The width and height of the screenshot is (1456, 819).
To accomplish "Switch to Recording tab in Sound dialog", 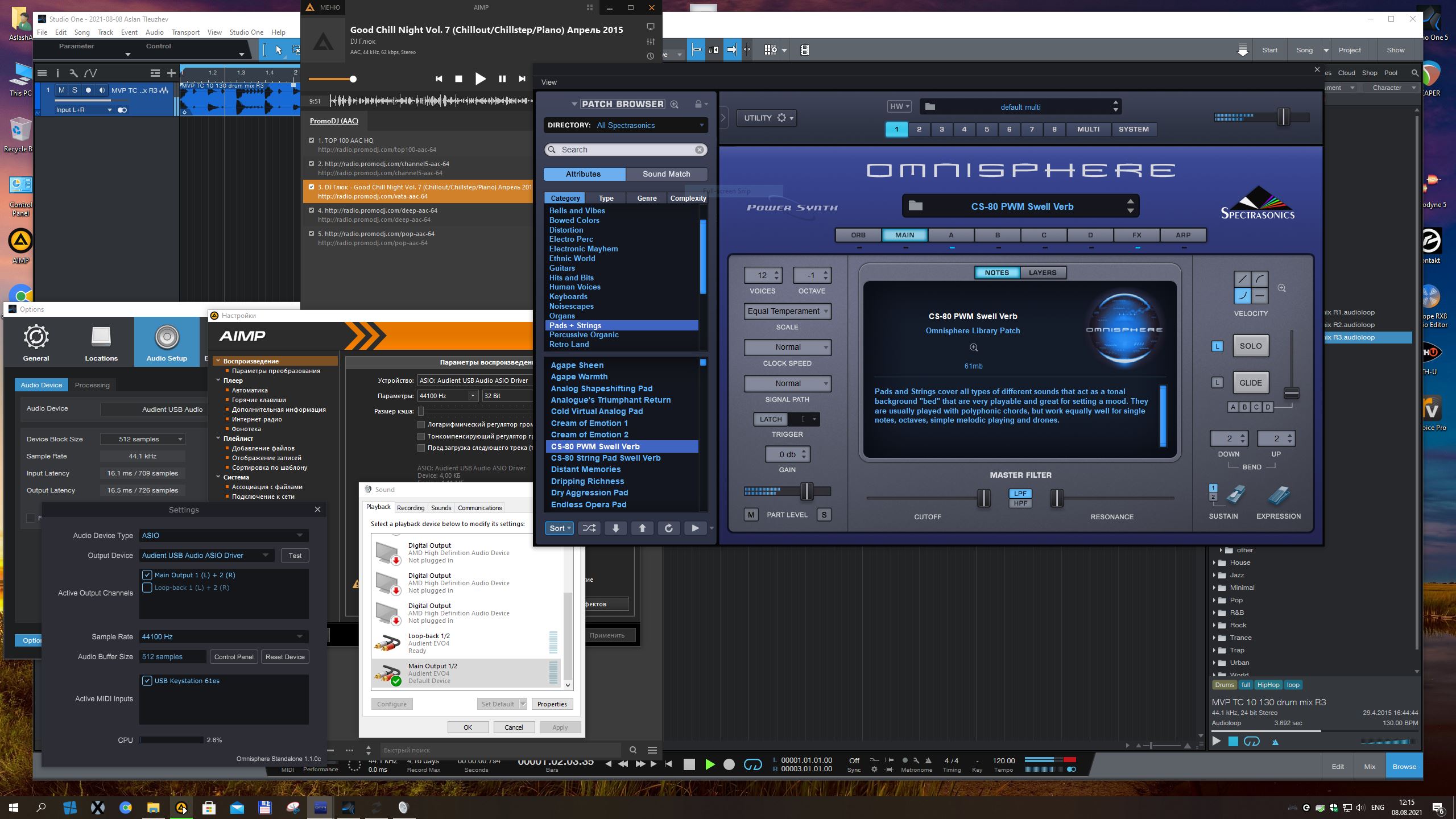I will coord(411,508).
